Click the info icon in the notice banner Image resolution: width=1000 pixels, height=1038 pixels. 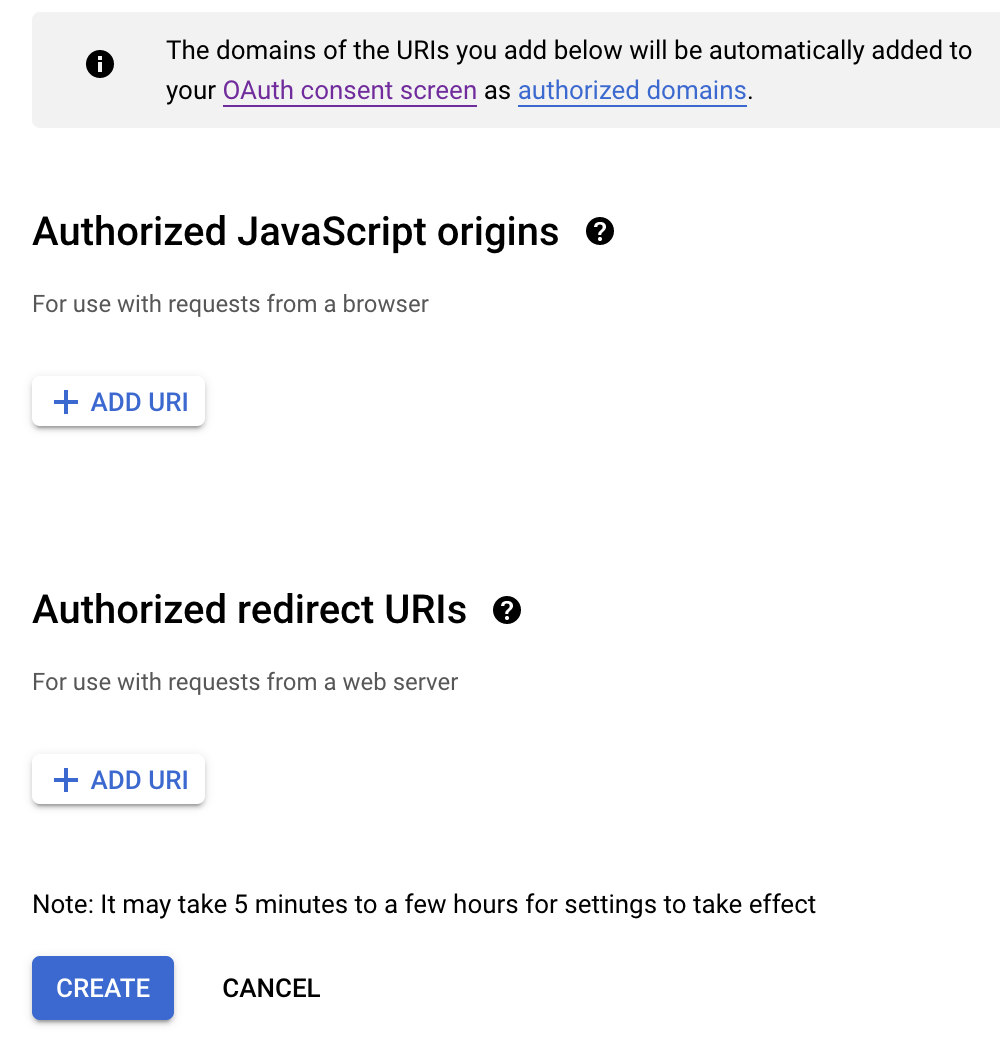coord(99,64)
